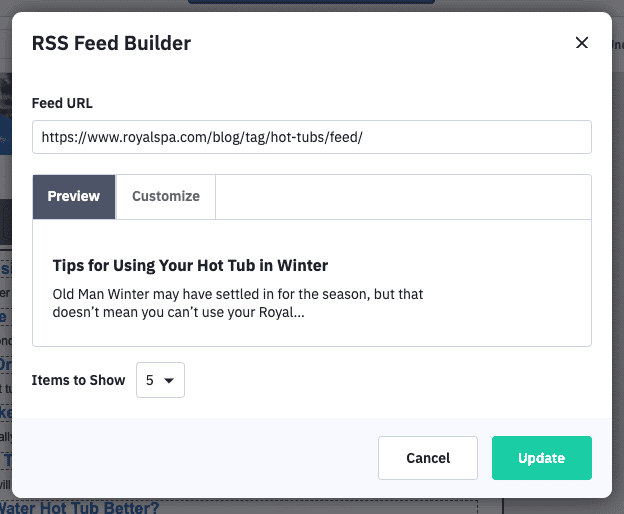Click the dialog footer left of Cancel

coord(200,458)
